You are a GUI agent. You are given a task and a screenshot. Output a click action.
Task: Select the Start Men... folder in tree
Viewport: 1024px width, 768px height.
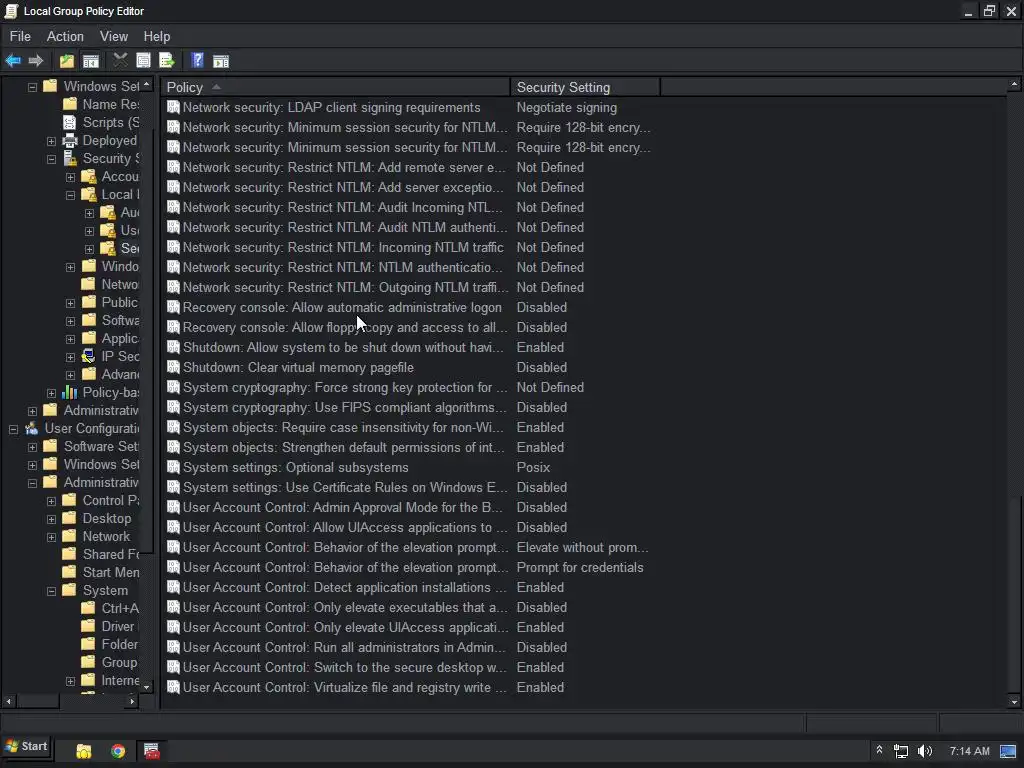coord(111,573)
